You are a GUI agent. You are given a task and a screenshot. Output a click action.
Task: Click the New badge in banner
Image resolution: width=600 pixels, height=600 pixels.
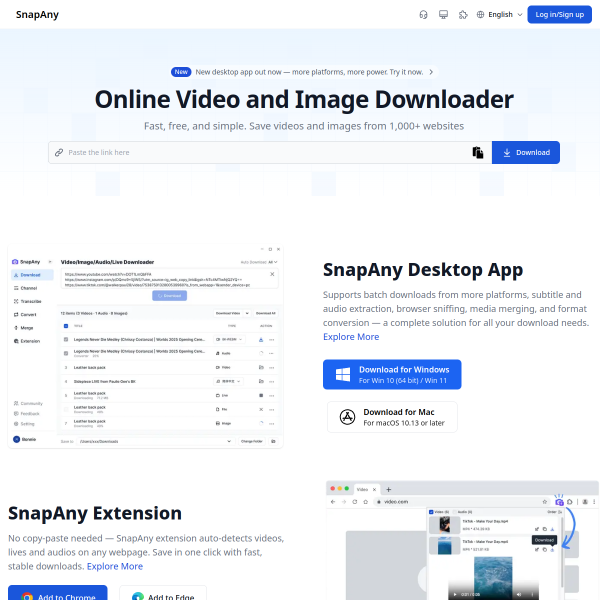click(x=181, y=72)
